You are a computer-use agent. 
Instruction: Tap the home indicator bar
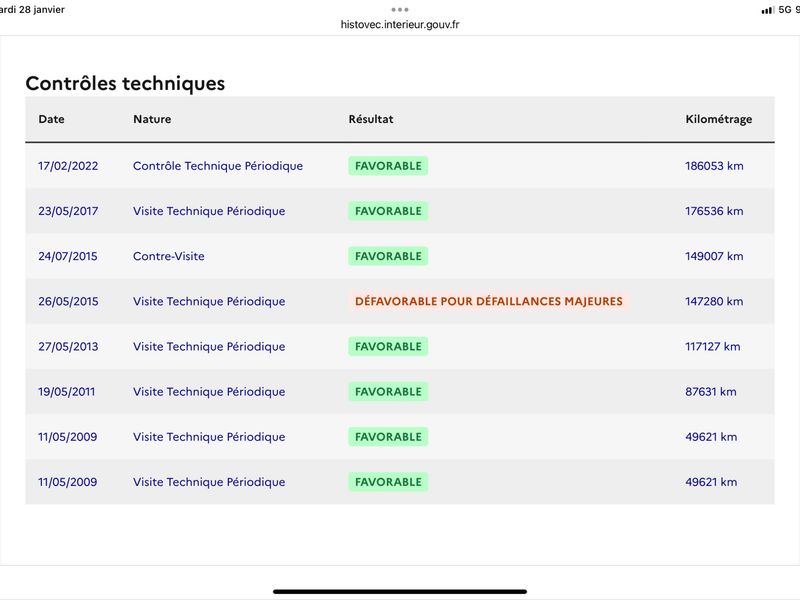click(x=399, y=591)
